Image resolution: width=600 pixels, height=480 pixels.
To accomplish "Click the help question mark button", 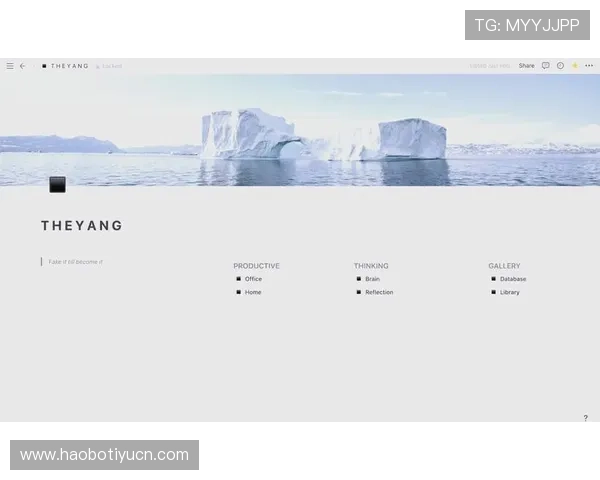I will coord(586,418).
